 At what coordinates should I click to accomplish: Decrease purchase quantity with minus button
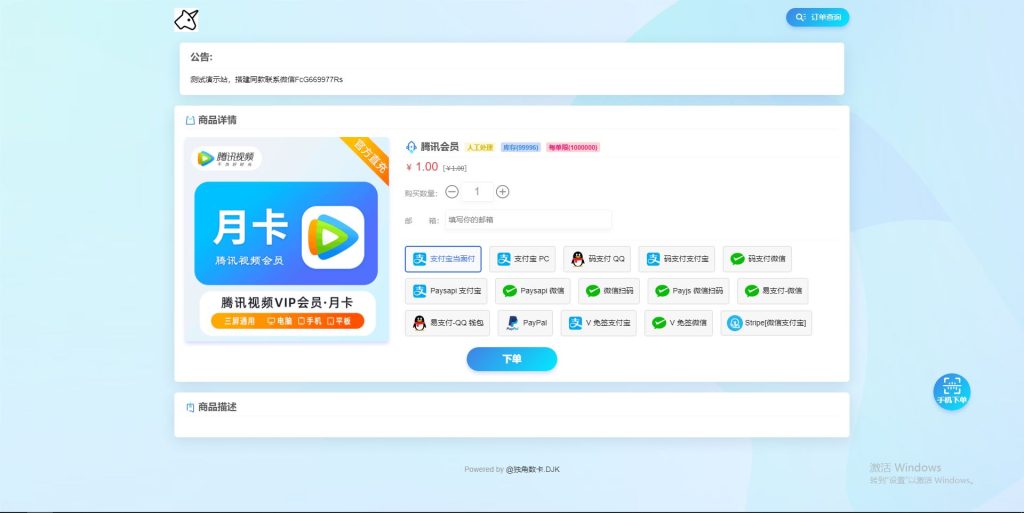click(452, 192)
